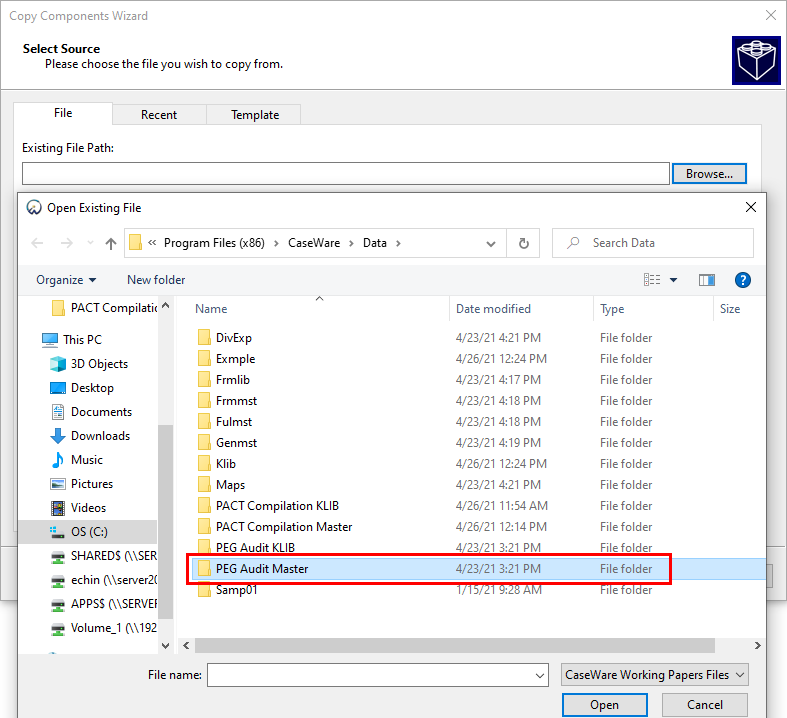The width and height of the screenshot is (787, 718).
Task: Click Program Files (x86) breadcrumb
Action: coord(214,243)
